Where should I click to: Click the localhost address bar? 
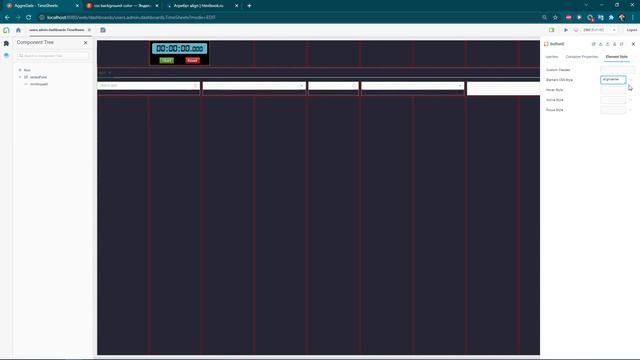pos(286,18)
